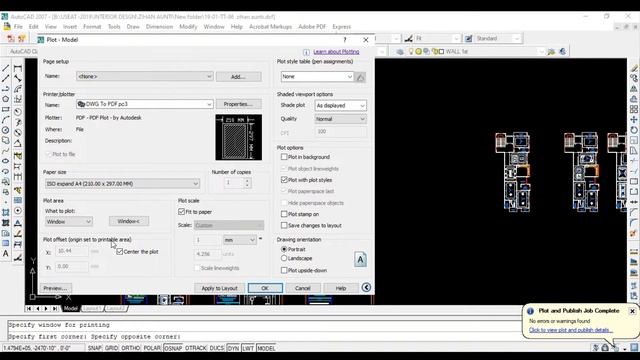Collapse the Plot dialog with round arrow
This screenshot has height=360, width=640.
pyautogui.click(x=366, y=288)
